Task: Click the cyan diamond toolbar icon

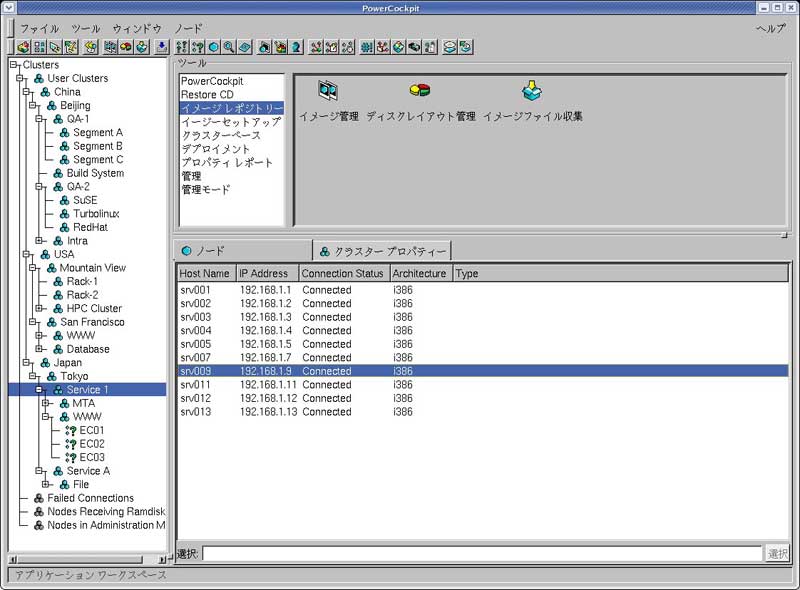Action: tap(245, 47)
